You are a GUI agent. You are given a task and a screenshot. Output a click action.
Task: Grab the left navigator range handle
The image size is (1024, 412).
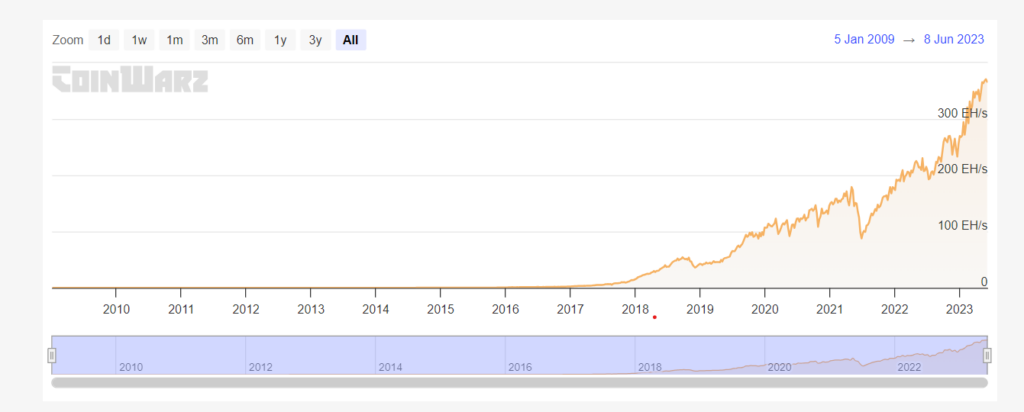click(52, 355)
